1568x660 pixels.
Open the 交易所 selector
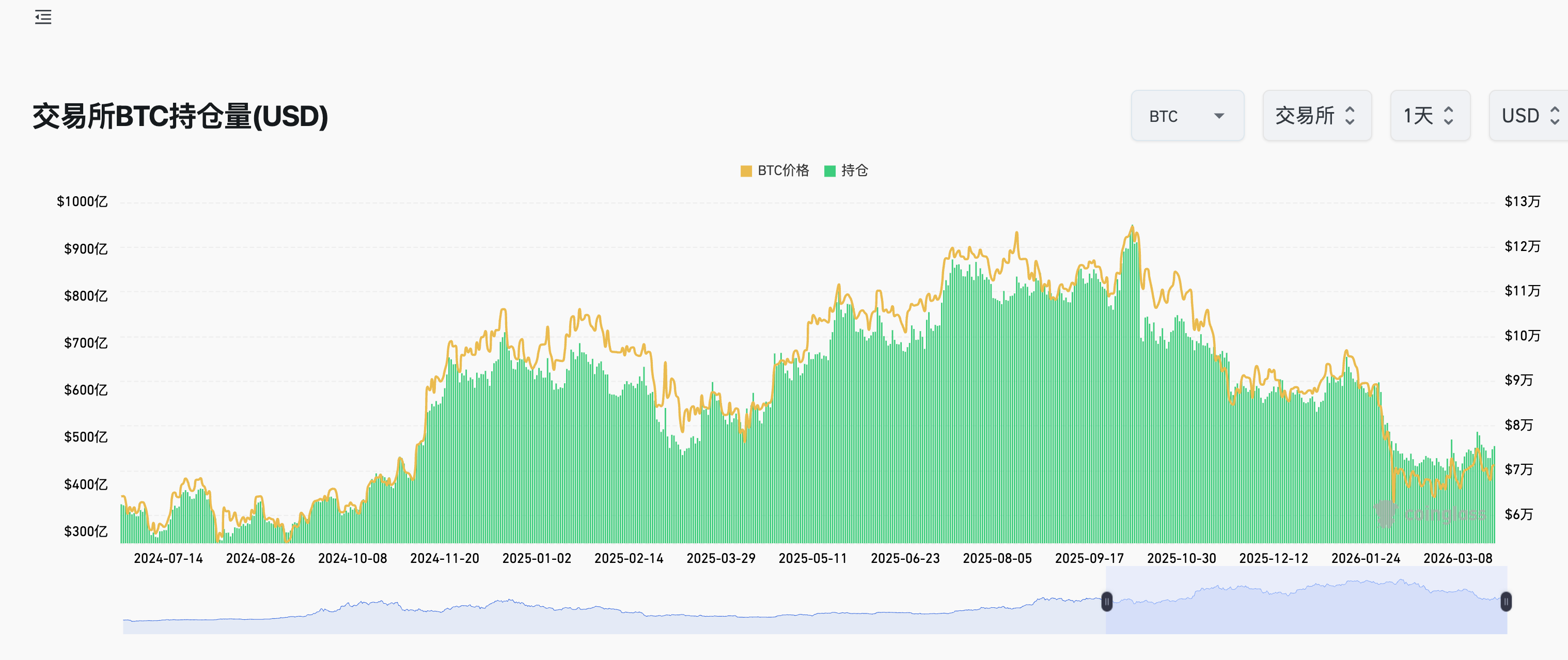pyautogui.click(x=1305, y=116)
